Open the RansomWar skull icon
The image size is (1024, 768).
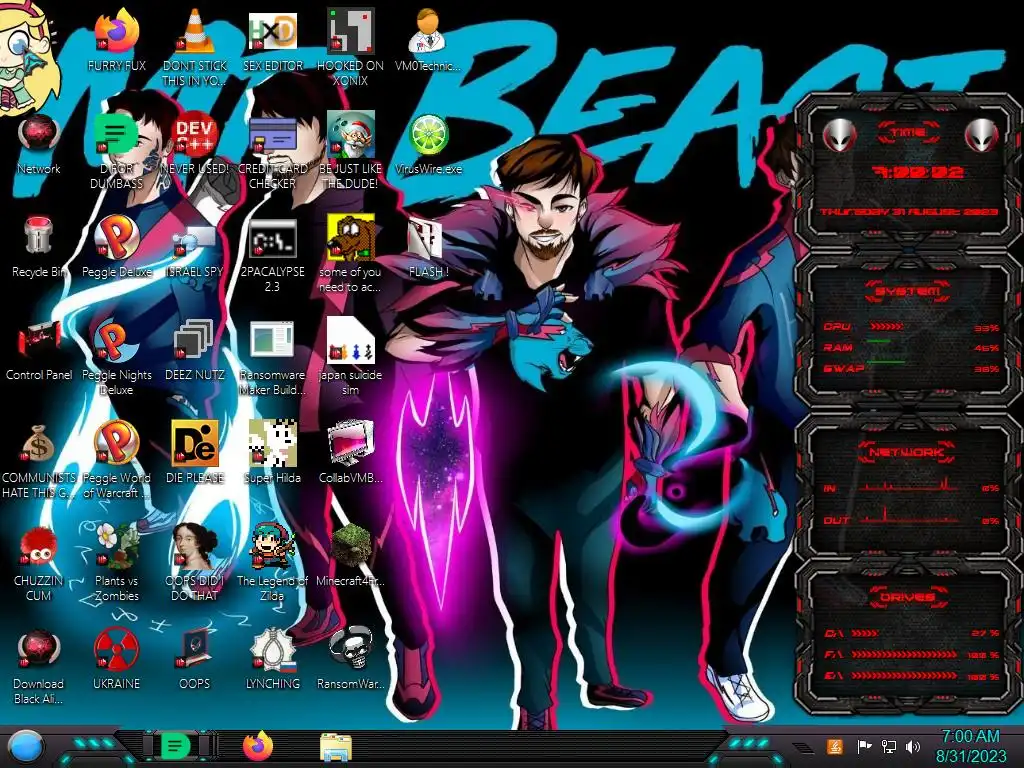tap(350, 649)
